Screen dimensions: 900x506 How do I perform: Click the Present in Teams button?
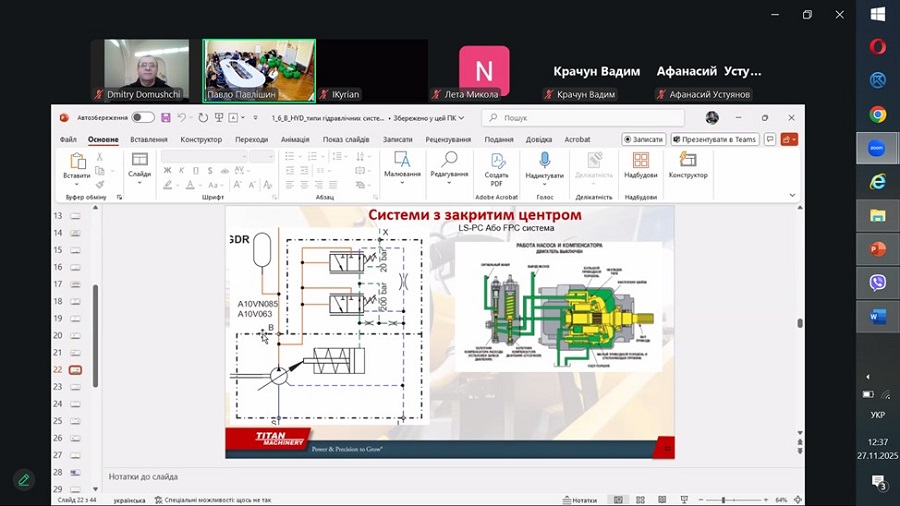[x=715, y=140]
